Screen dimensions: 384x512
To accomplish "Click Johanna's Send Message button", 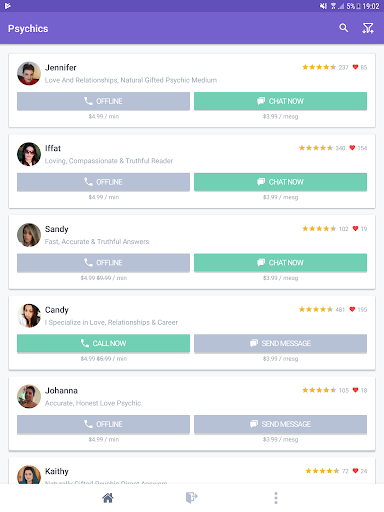I will point(280,424).
